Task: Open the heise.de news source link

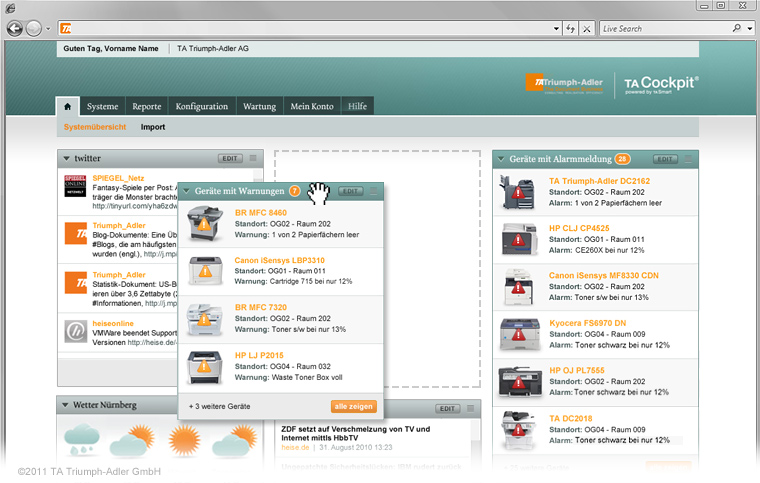Action: tap(295, 448)
